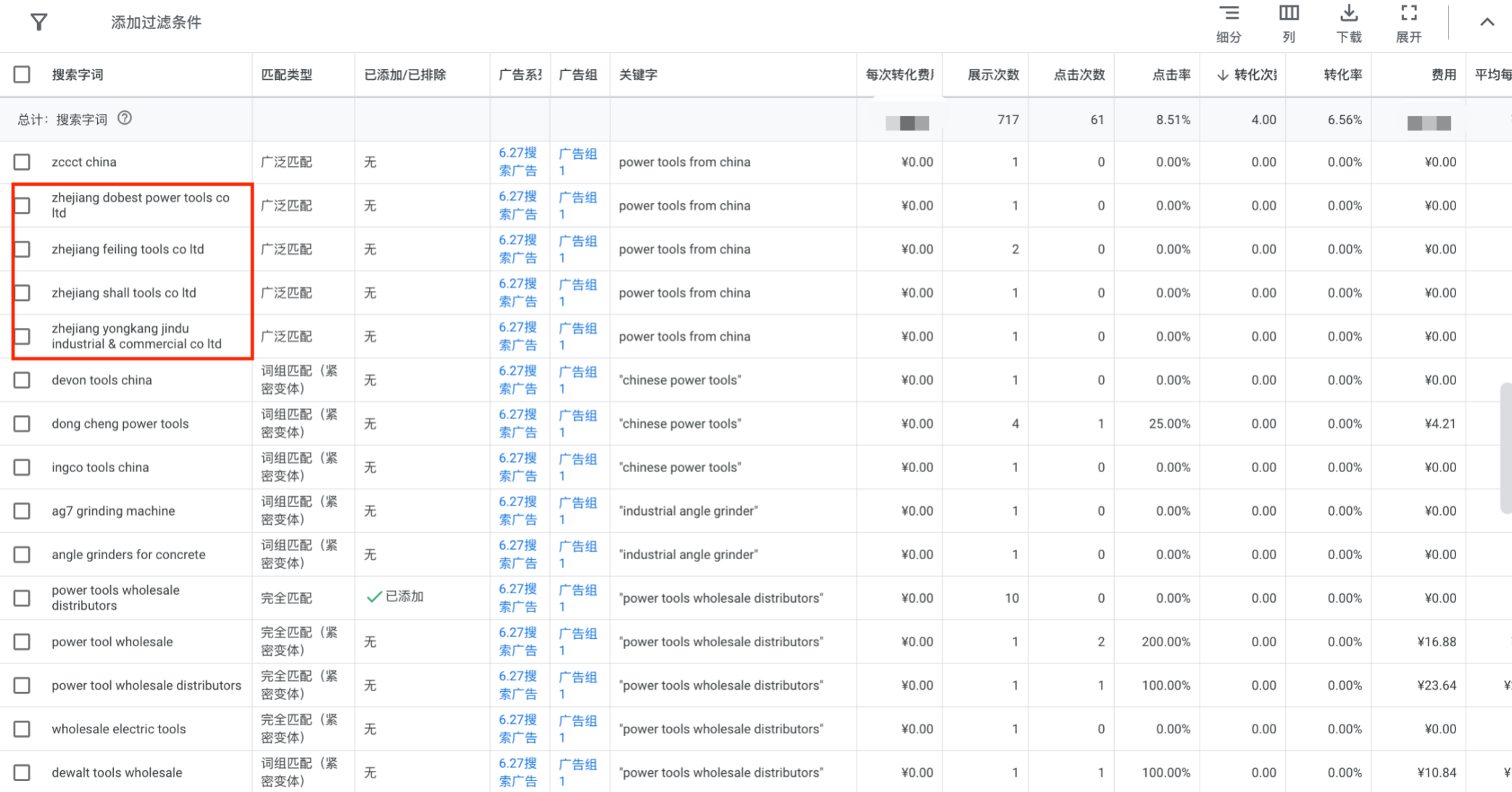
Task: Open 广告组1 link in wholesale electric tools row
Action: tap(578, 729)
